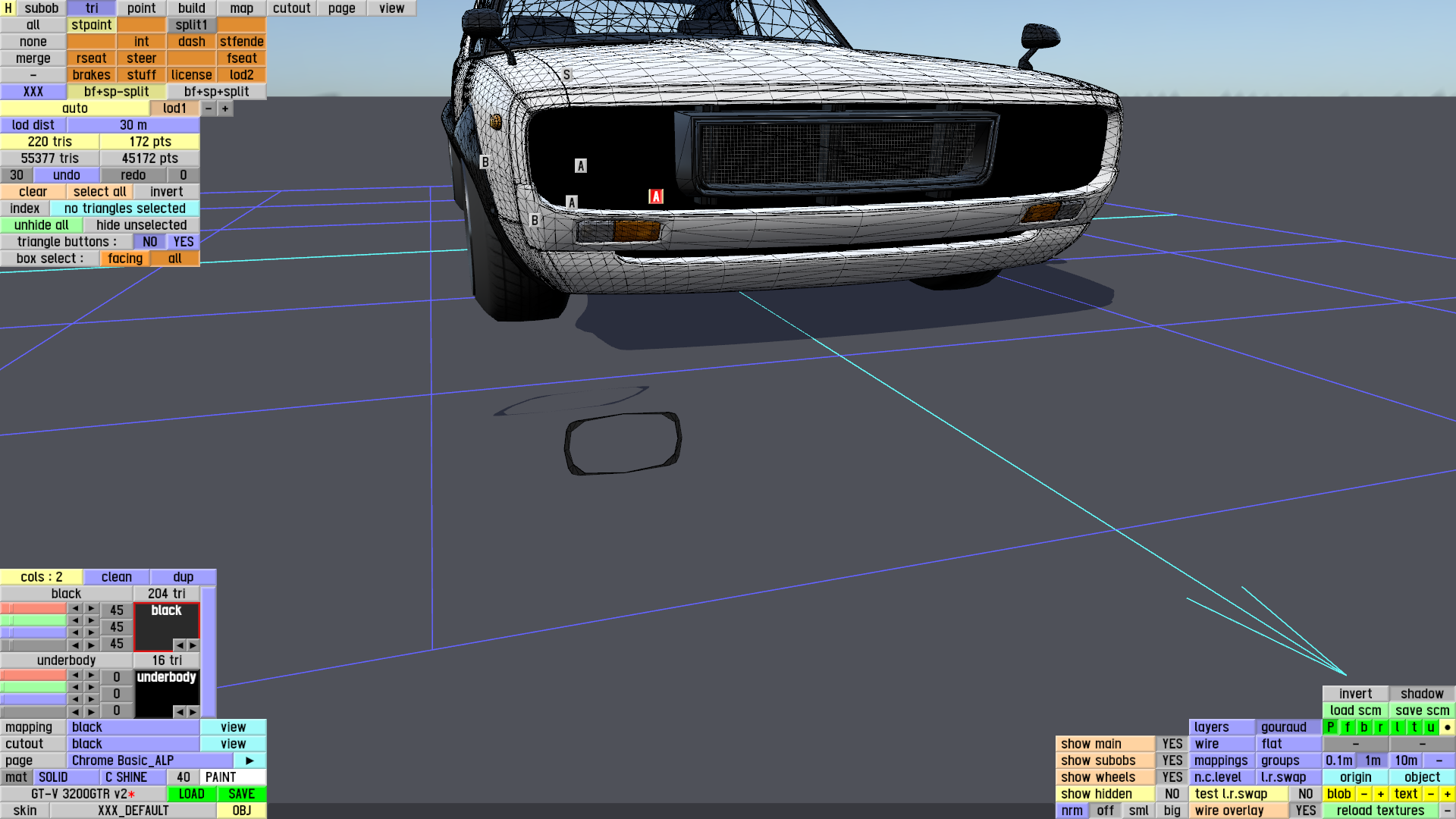The image size is (1456, 819).
Task: Toggle wire overlay YES setting
Action: click(x=1305, y=811)
